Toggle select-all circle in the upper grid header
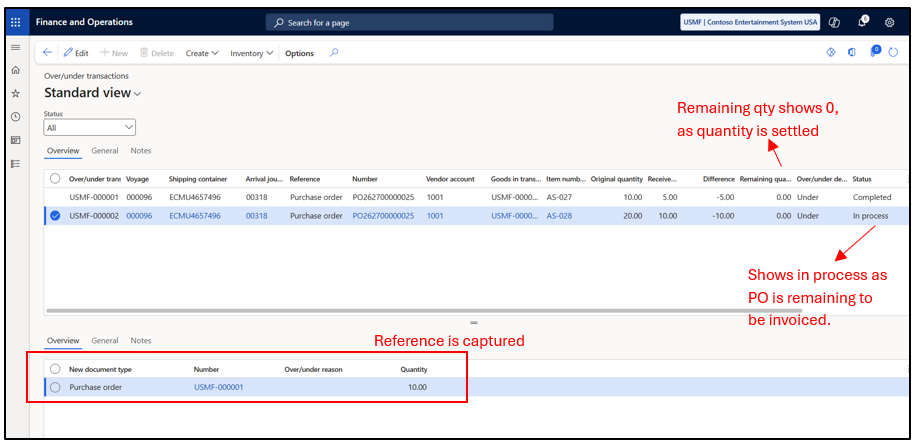 point(55,178)
